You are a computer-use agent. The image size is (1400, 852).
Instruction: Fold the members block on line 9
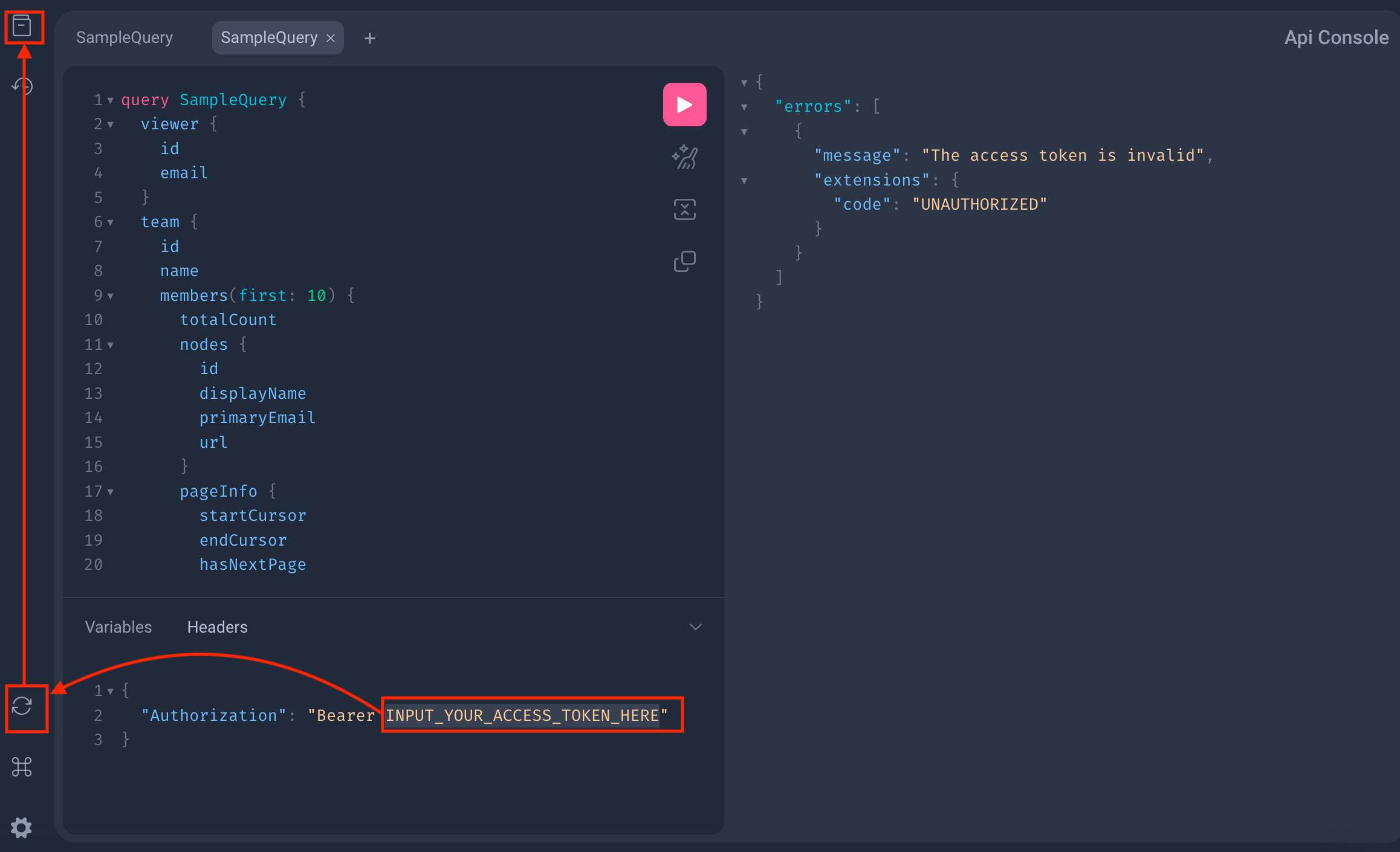111,296
